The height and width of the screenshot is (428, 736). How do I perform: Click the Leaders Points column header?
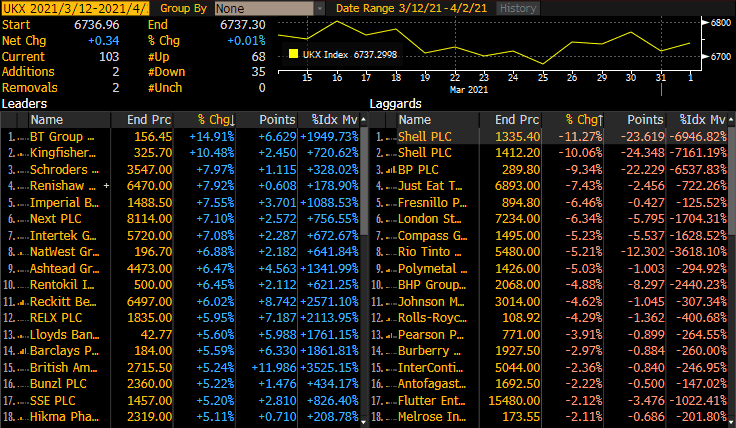pyautogui.click(x=267, y=120)
